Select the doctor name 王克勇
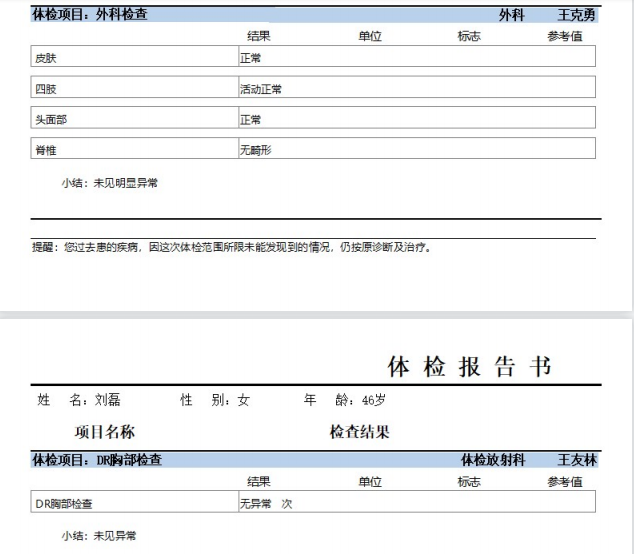This screenshot has height=554, width=634. click(576, 15)
